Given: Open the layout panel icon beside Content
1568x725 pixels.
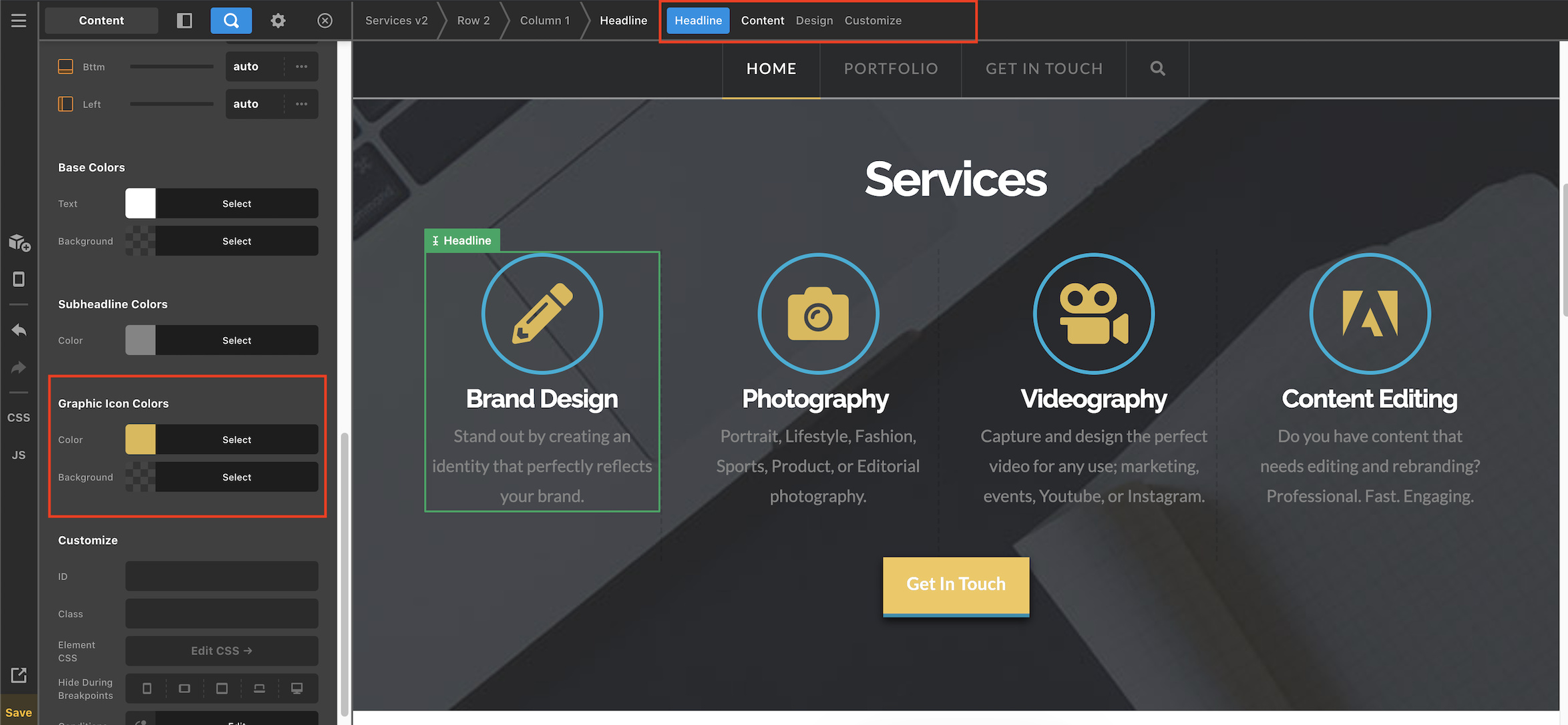Looking at the screenshot, I should 184,21.
